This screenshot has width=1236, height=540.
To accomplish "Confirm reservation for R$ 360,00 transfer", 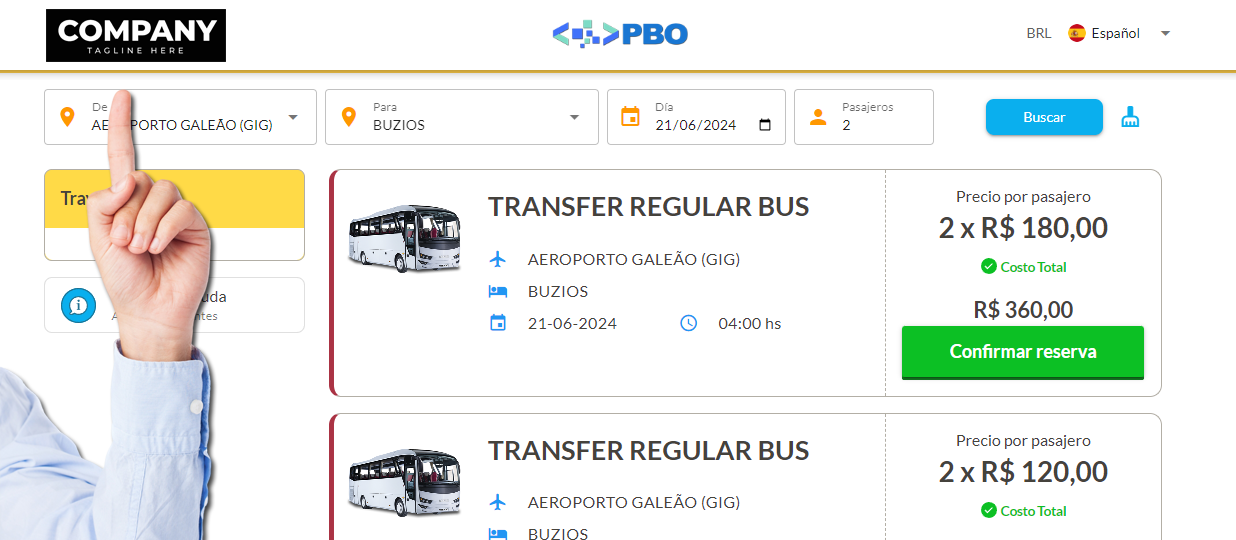I will click(x=1022, y=352).
